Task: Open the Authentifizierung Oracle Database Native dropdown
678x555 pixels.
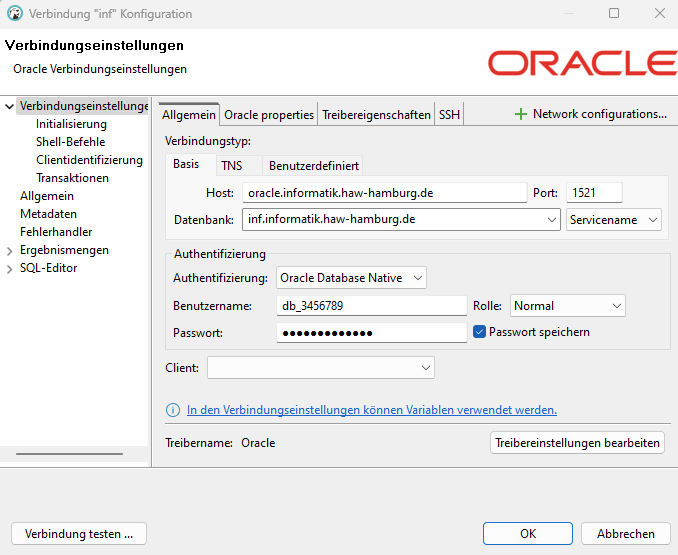Action: pyautogui.click(x=351, y=278)
